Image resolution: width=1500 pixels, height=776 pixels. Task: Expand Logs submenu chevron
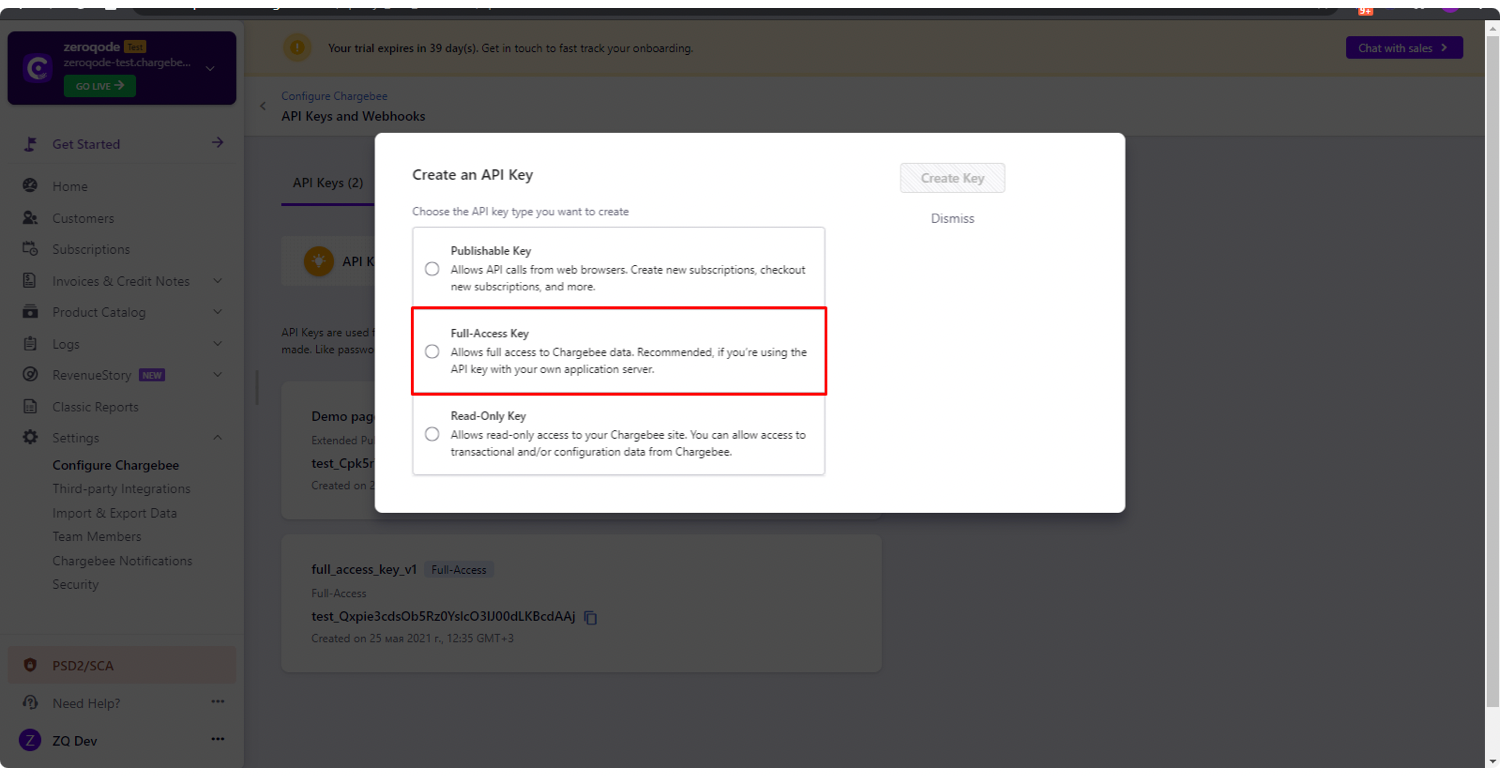tap(218, 344)
